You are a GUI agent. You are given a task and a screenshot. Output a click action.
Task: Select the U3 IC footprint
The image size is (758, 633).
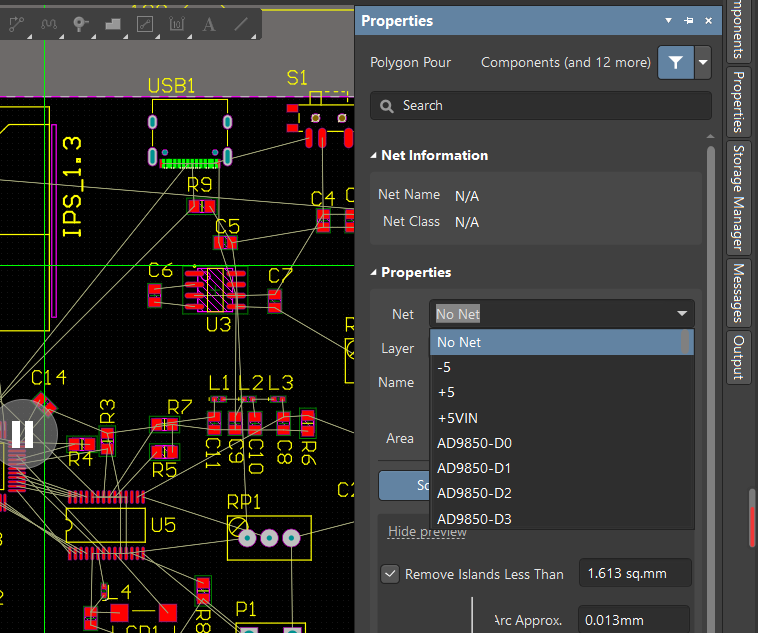215,290
